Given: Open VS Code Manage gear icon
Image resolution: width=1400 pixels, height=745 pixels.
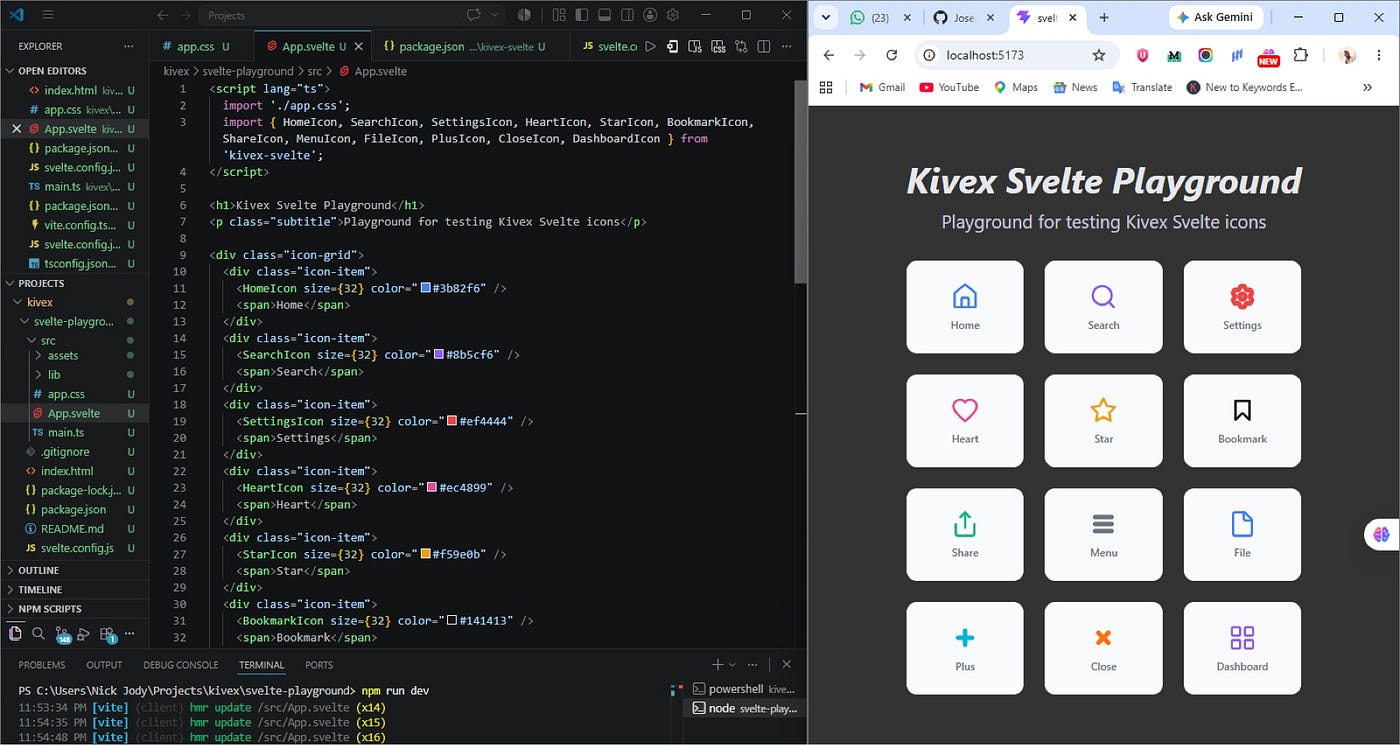Looking at the screenshot, I should tap(673, 15).
